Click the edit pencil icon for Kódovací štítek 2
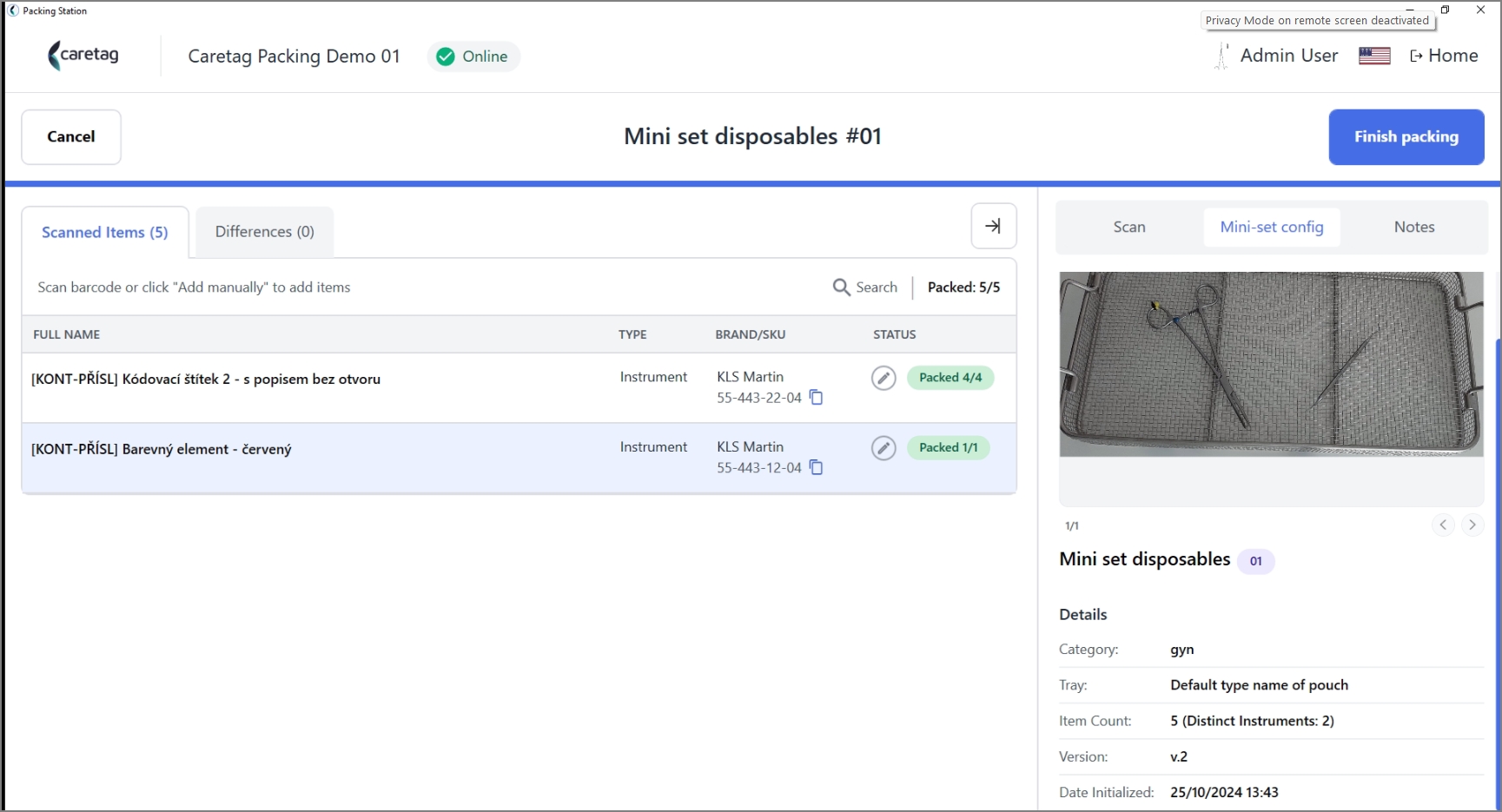This screenshot has width=1502, height=812. (x=883, y=378)
